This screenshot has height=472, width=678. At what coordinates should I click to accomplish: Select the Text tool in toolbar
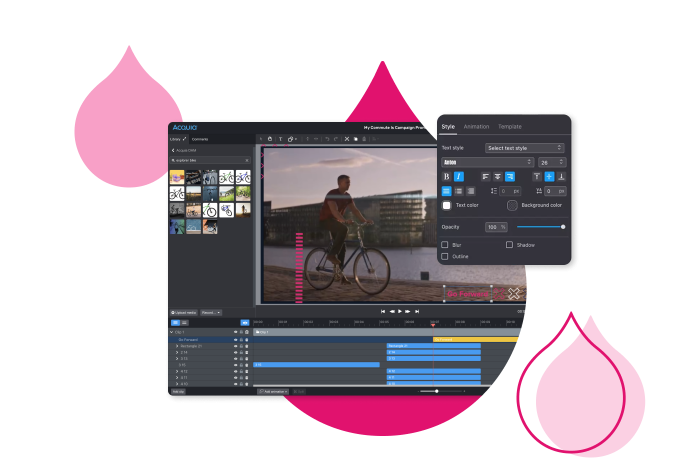click(x=281, y=139)
